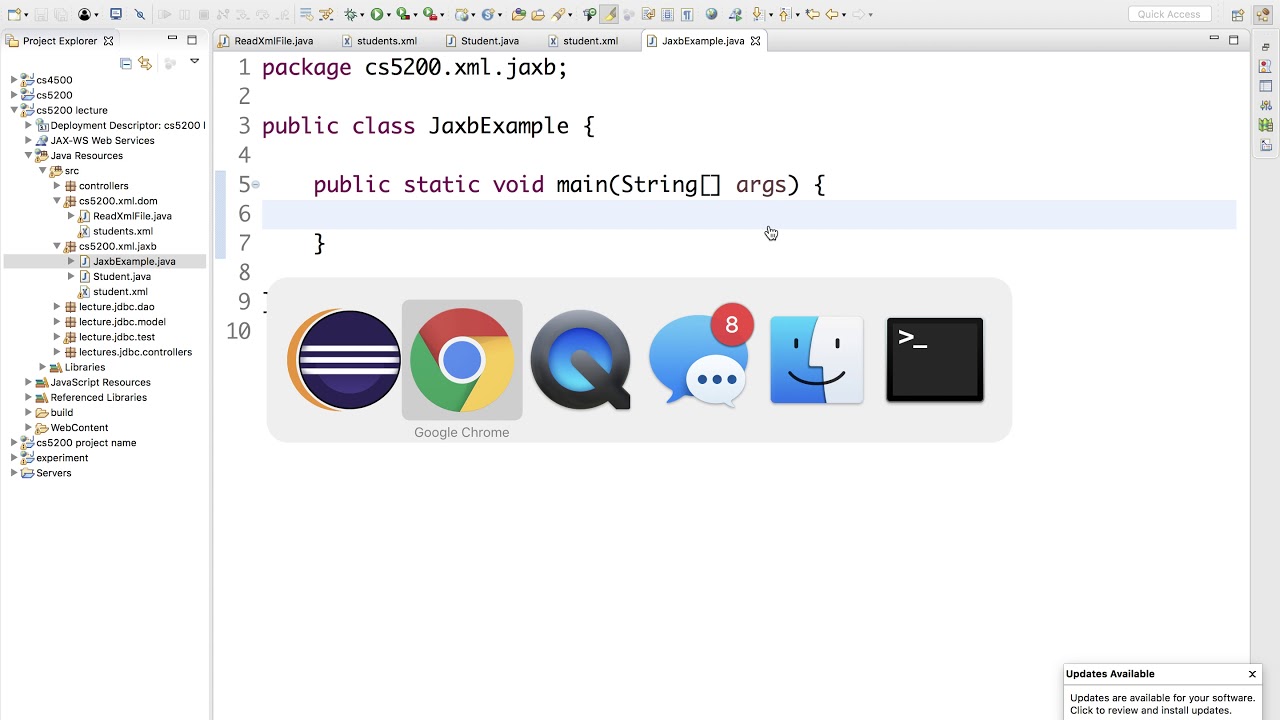Expand the cs4500 project

[14, 80]
